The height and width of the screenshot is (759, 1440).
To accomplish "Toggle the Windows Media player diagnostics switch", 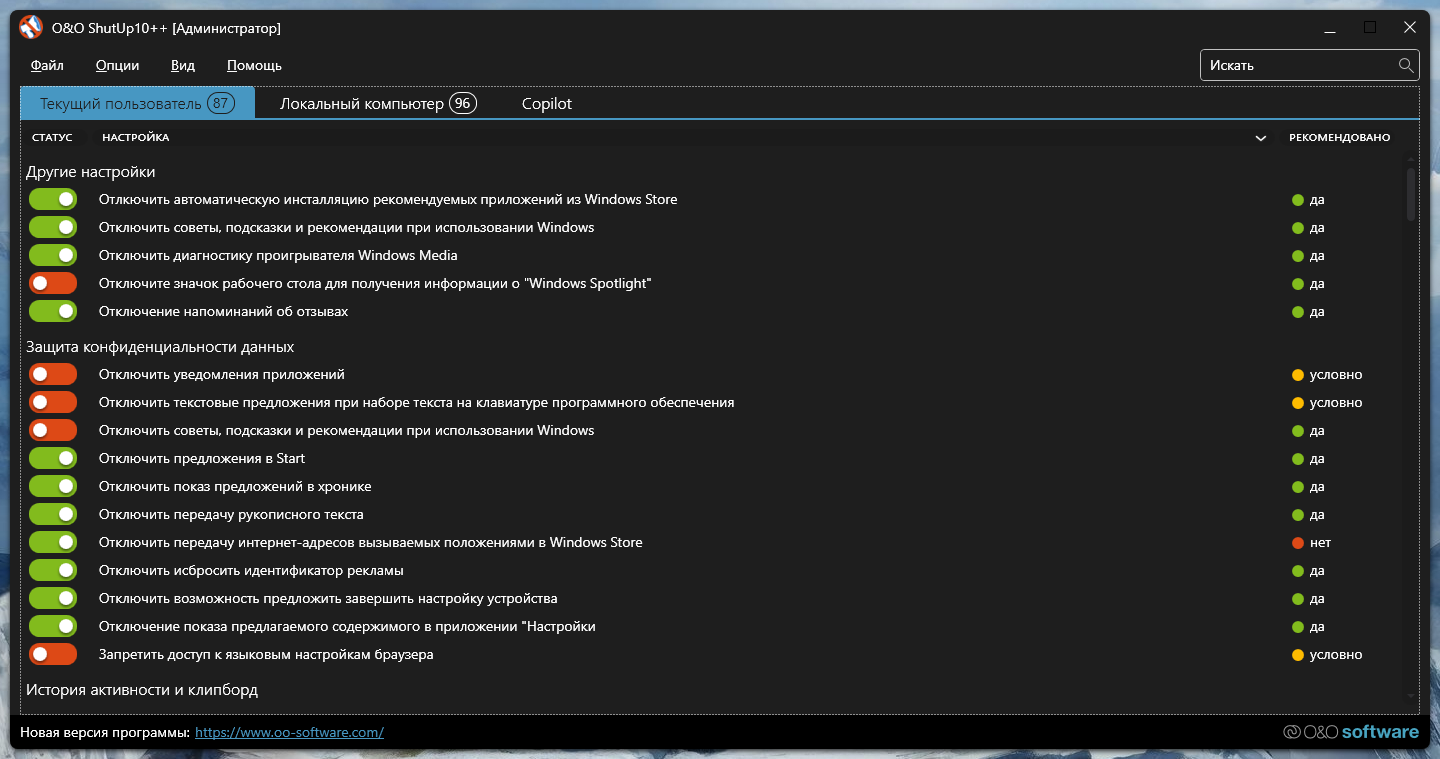I will point(53,255).
